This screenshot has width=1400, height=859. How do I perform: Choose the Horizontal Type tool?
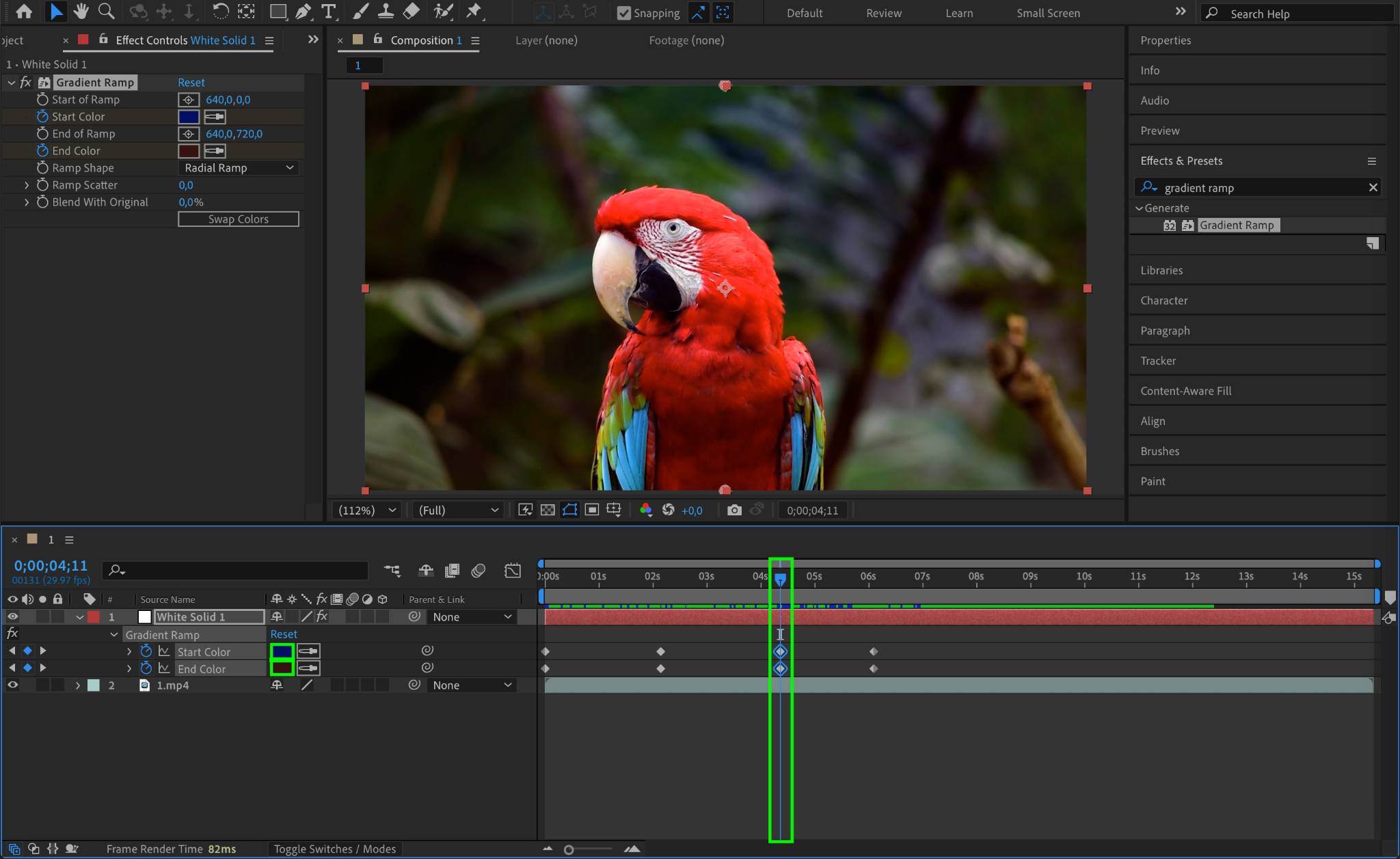click(x=329, y=12)
